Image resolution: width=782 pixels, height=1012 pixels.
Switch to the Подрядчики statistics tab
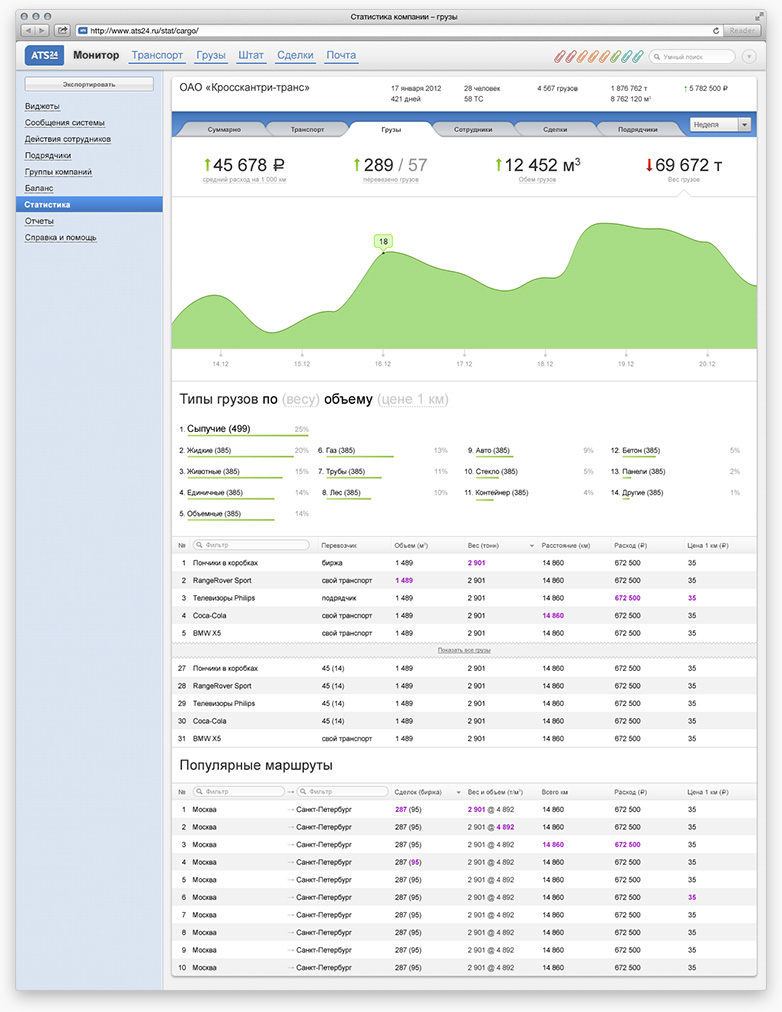[637, 129]
